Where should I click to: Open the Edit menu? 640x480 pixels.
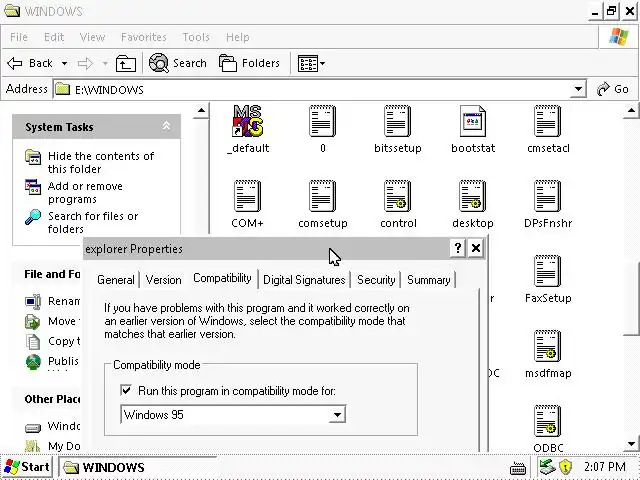point(54,37)
